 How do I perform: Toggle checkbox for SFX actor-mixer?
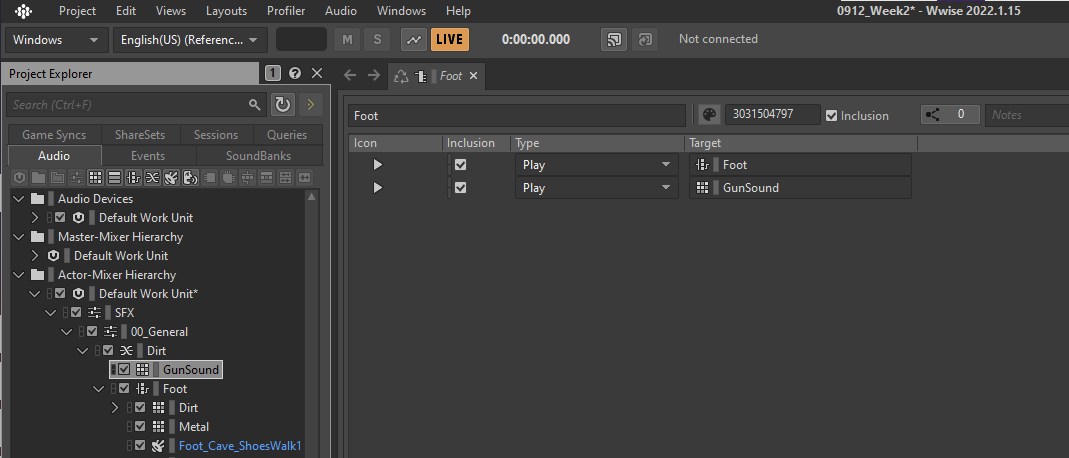click(76, 313)
